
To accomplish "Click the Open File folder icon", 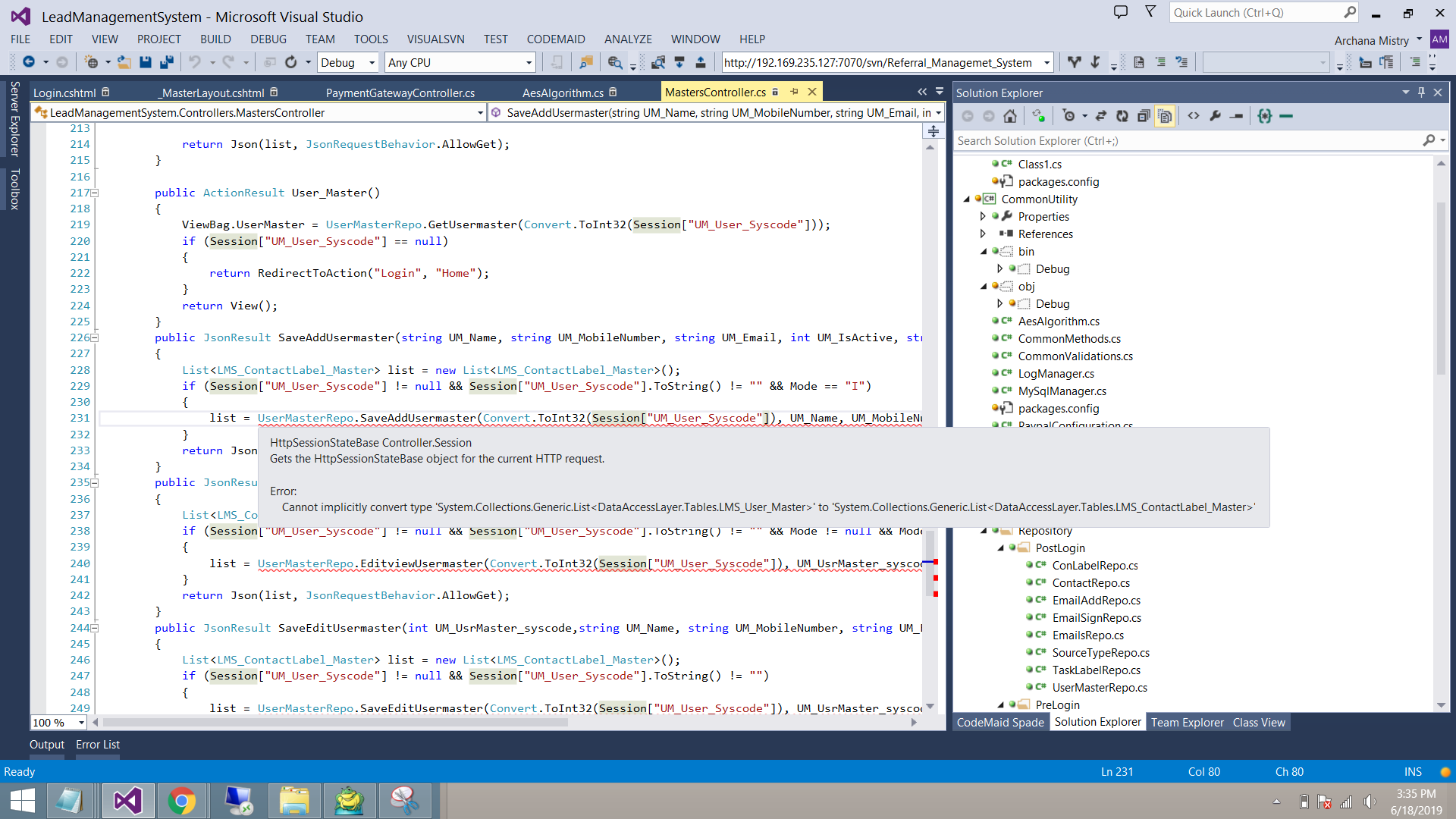I will click(x=124, y=62).
